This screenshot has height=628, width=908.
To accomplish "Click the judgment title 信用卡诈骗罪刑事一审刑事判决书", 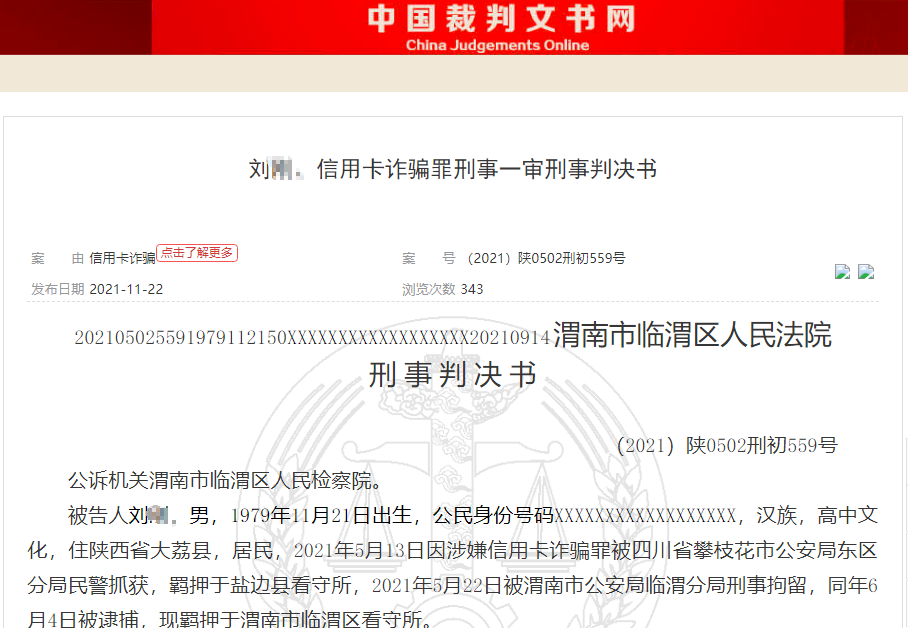I will (x=486, y=169).
